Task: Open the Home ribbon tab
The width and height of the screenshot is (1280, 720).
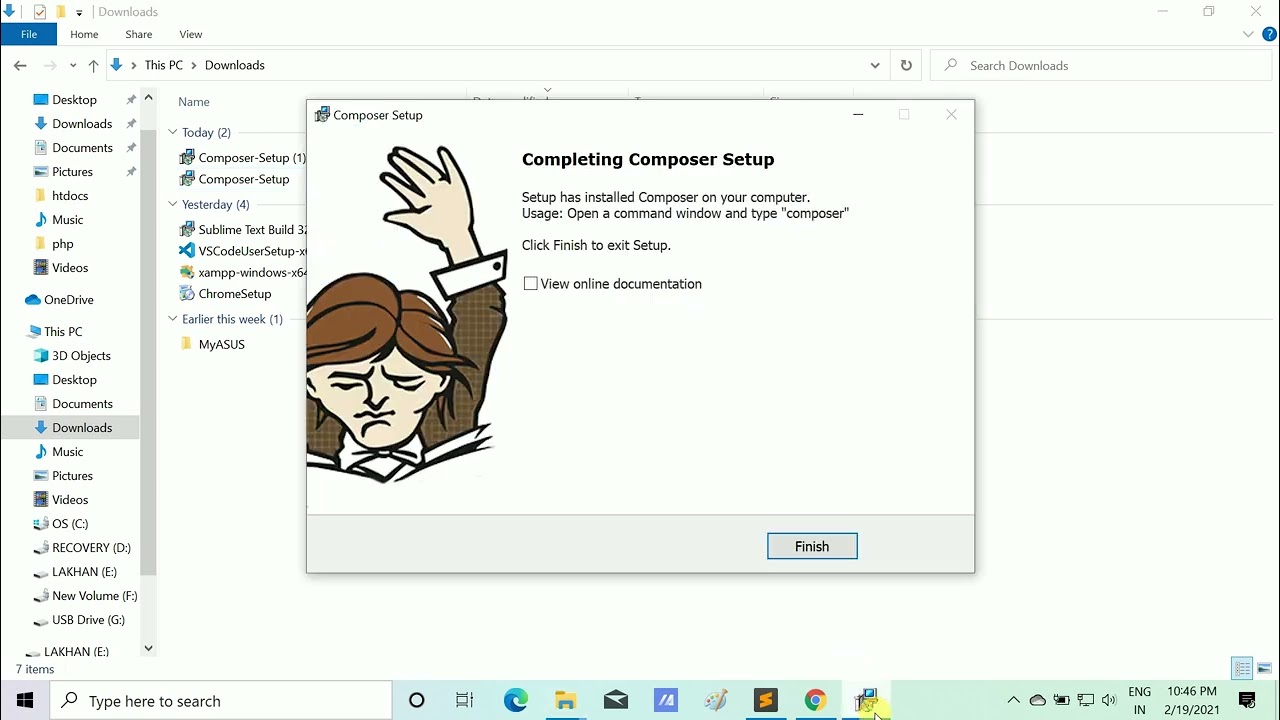Action: 84,34
